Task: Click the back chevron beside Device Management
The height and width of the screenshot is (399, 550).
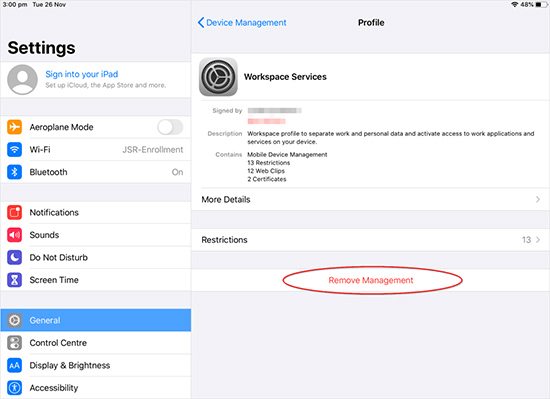Action: [201, 22]
